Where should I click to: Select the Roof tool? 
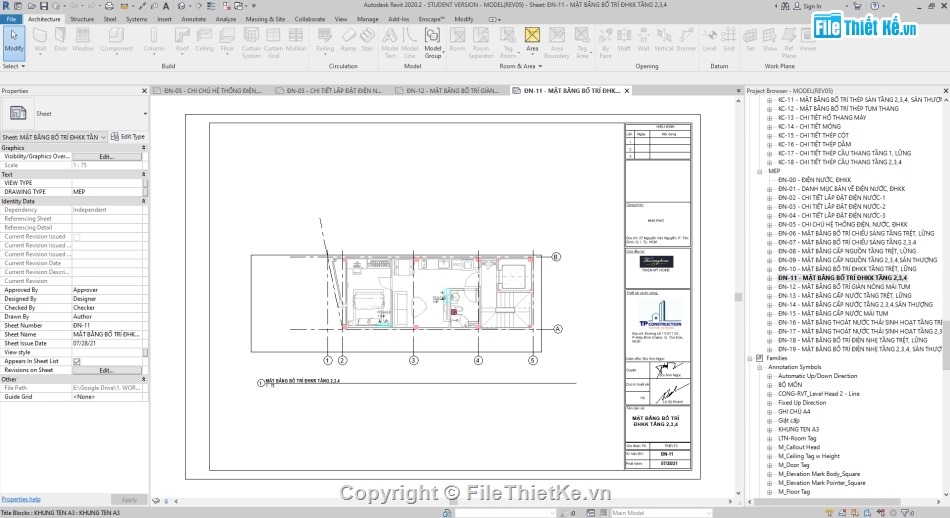pos(182,39)
